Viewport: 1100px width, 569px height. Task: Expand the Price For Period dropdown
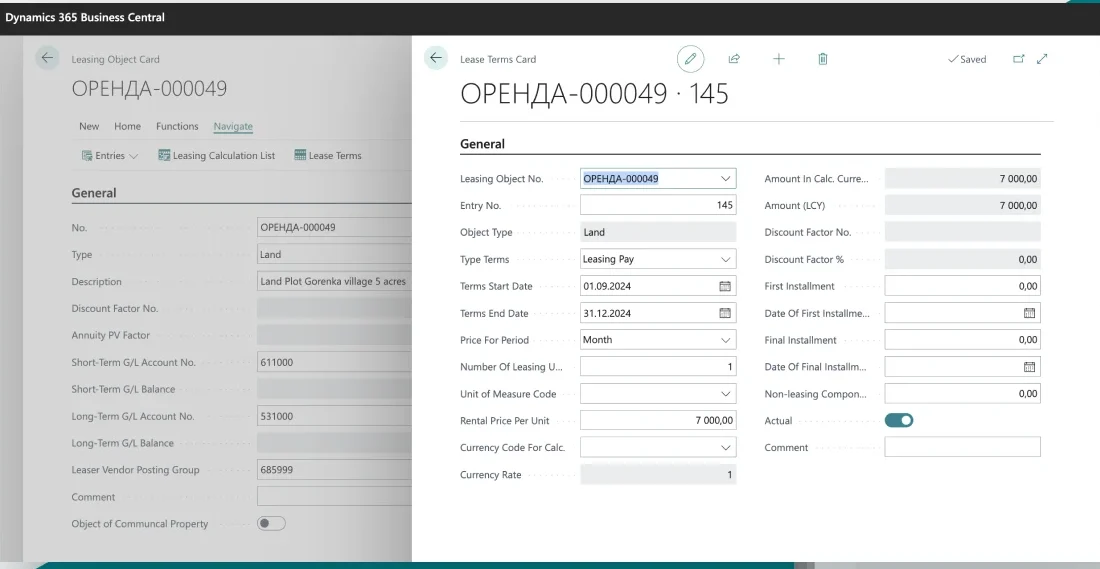click(725, 340)
